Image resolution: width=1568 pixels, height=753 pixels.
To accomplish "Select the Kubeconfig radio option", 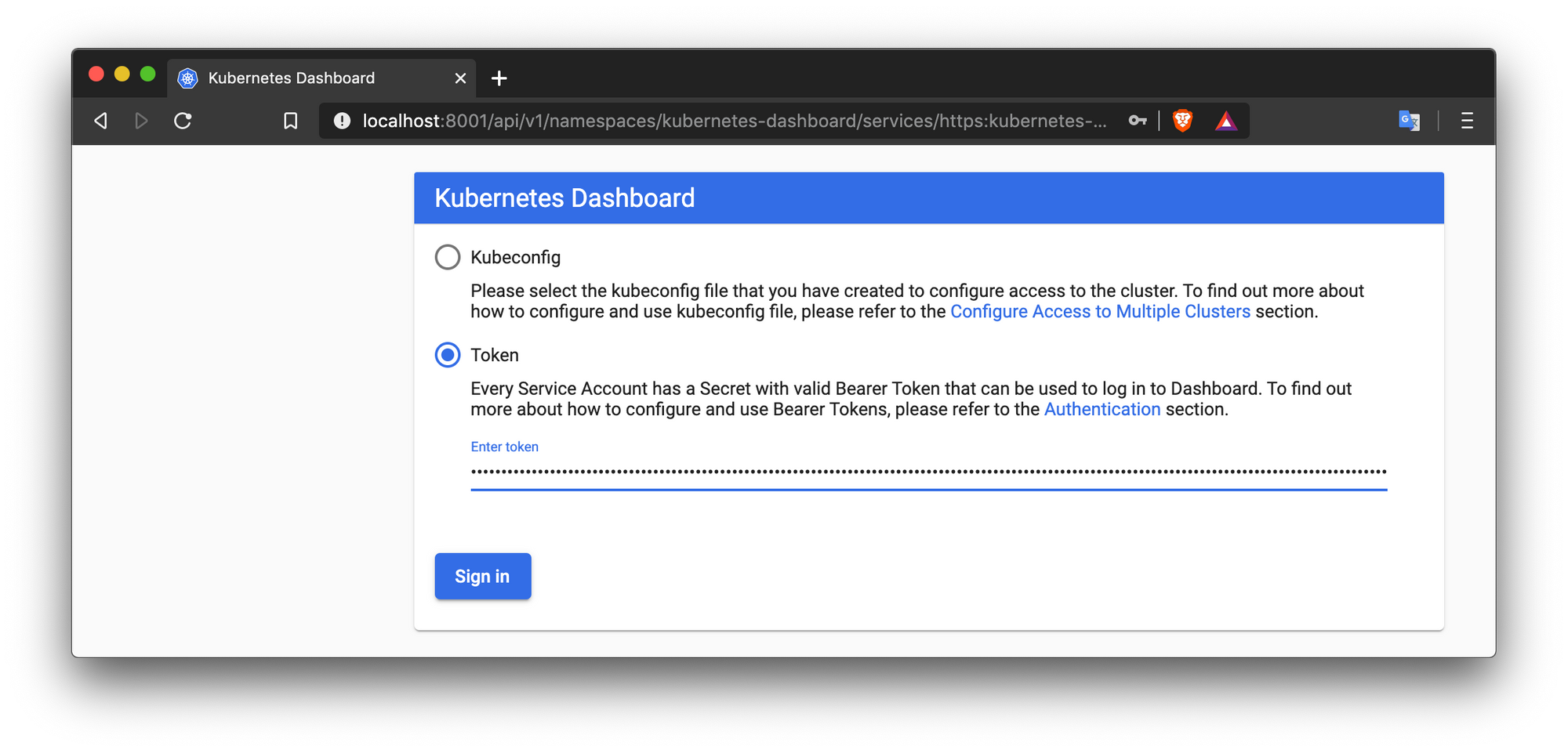I will click(448, 257).
